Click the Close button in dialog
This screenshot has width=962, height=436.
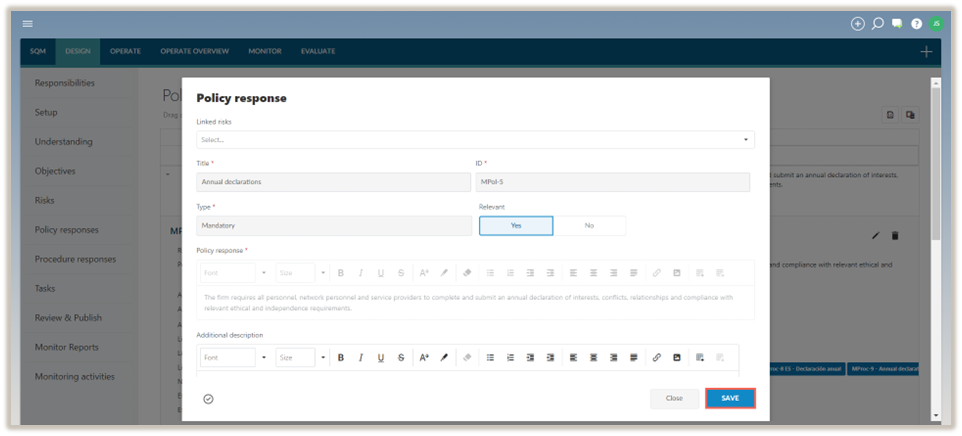pos(674,398)
